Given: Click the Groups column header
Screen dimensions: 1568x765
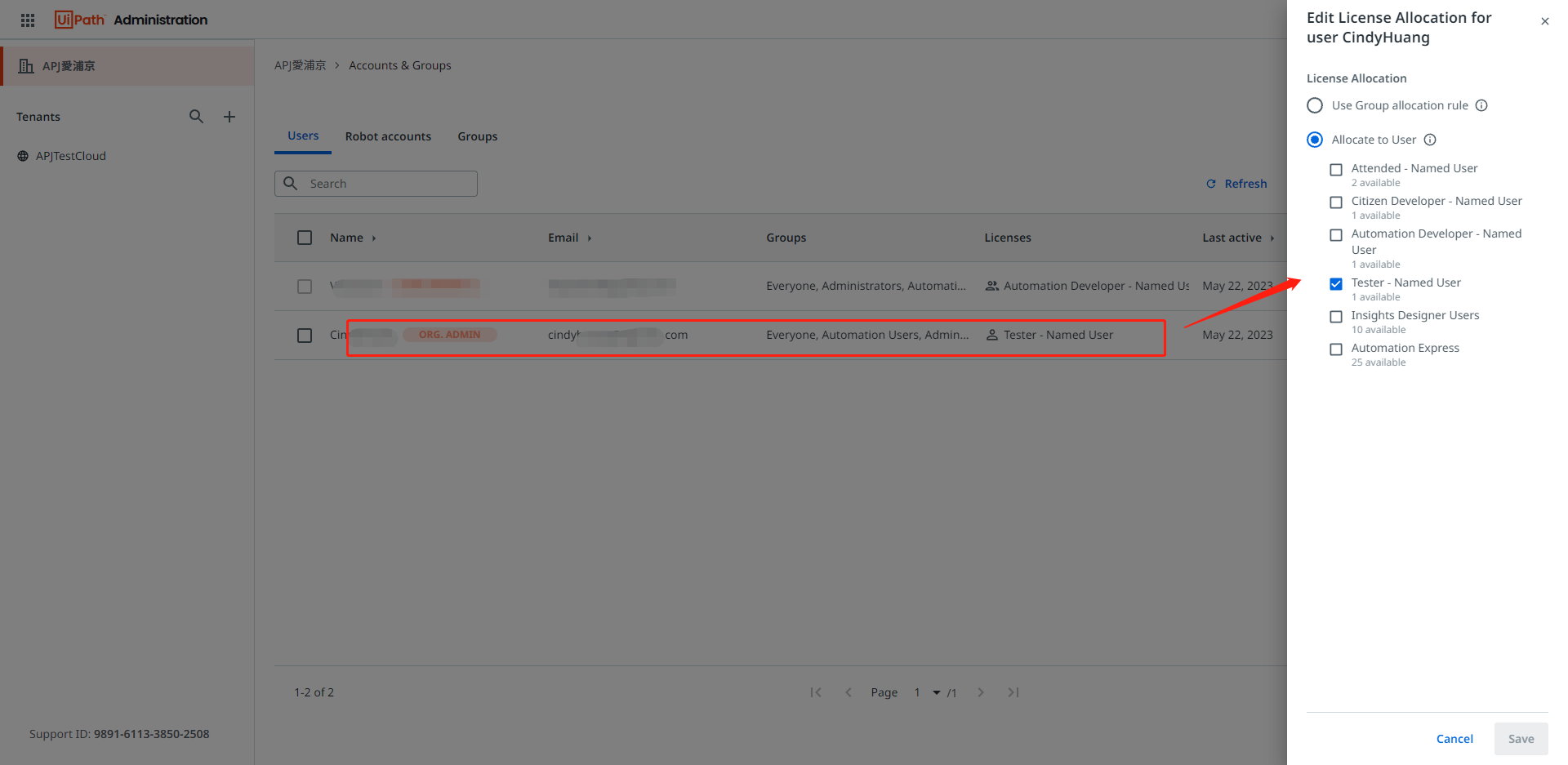Looking at the screenshot, I should [786, 238].
